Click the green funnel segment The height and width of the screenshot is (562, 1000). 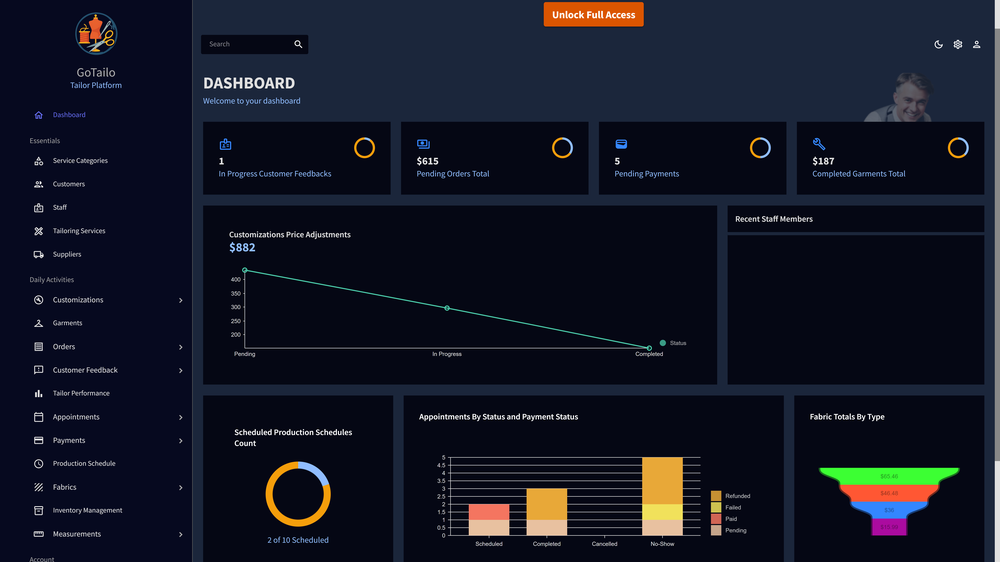889,476
